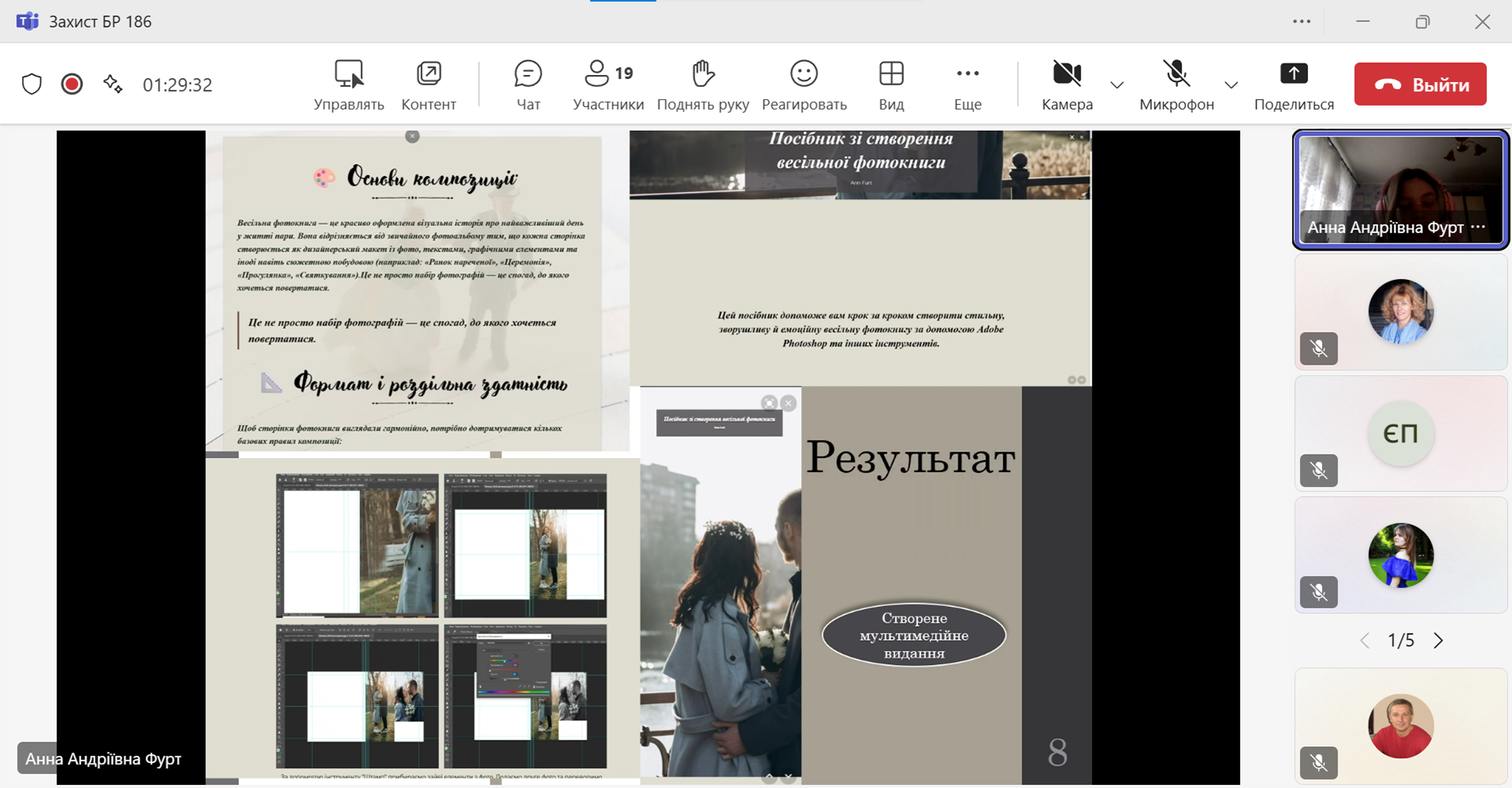Select the ЄП participant tile
This screenshot has height=788, width=1512.
coord(1400,433)
